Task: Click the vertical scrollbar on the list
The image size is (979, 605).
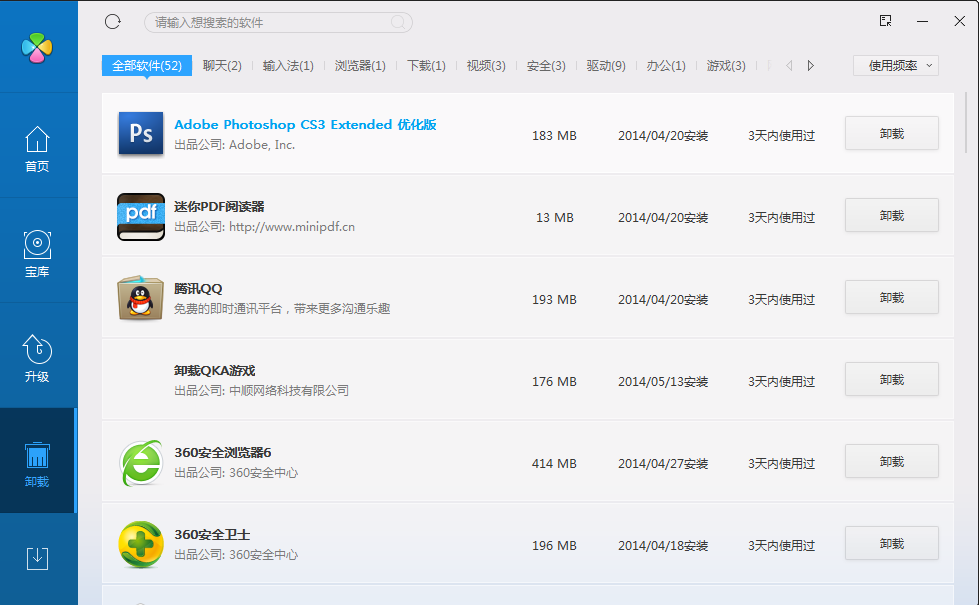Action: coord(965,122)
